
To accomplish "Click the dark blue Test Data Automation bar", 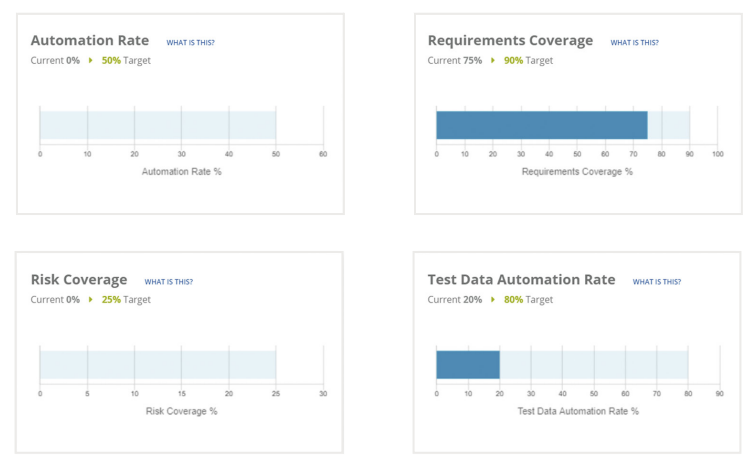I will click(467, 364).
